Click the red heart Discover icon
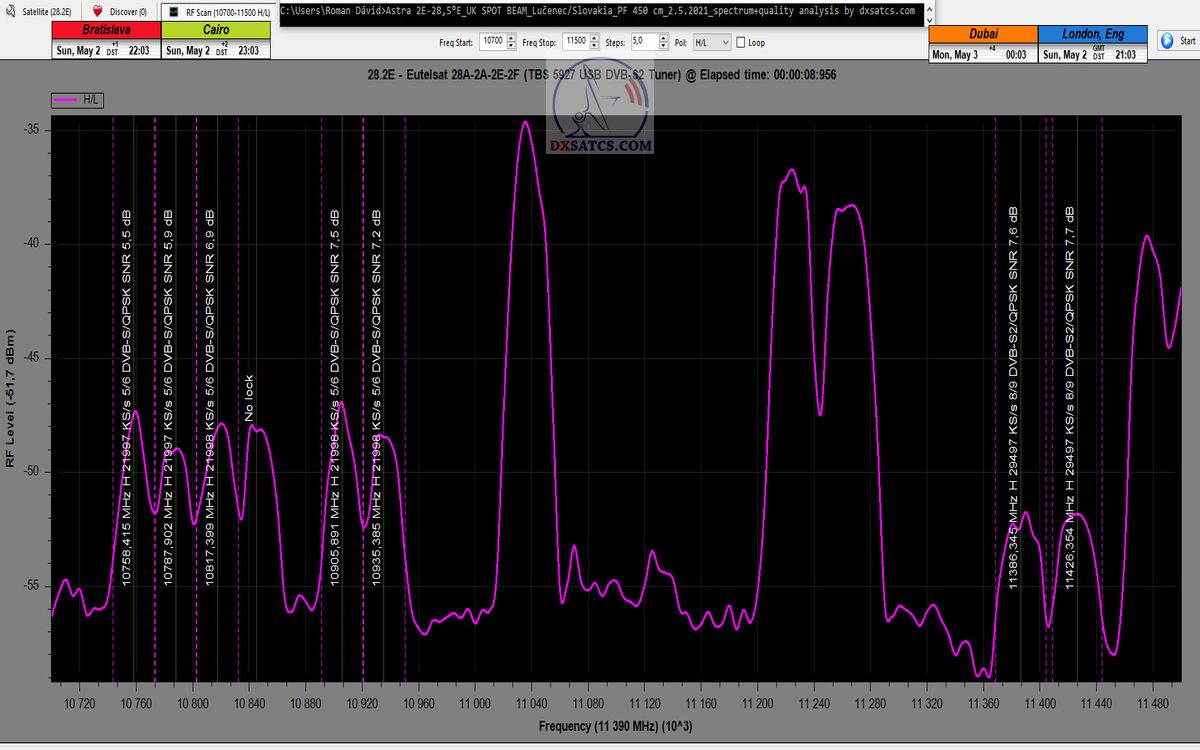1200x750 pixels. coord(98,11)
